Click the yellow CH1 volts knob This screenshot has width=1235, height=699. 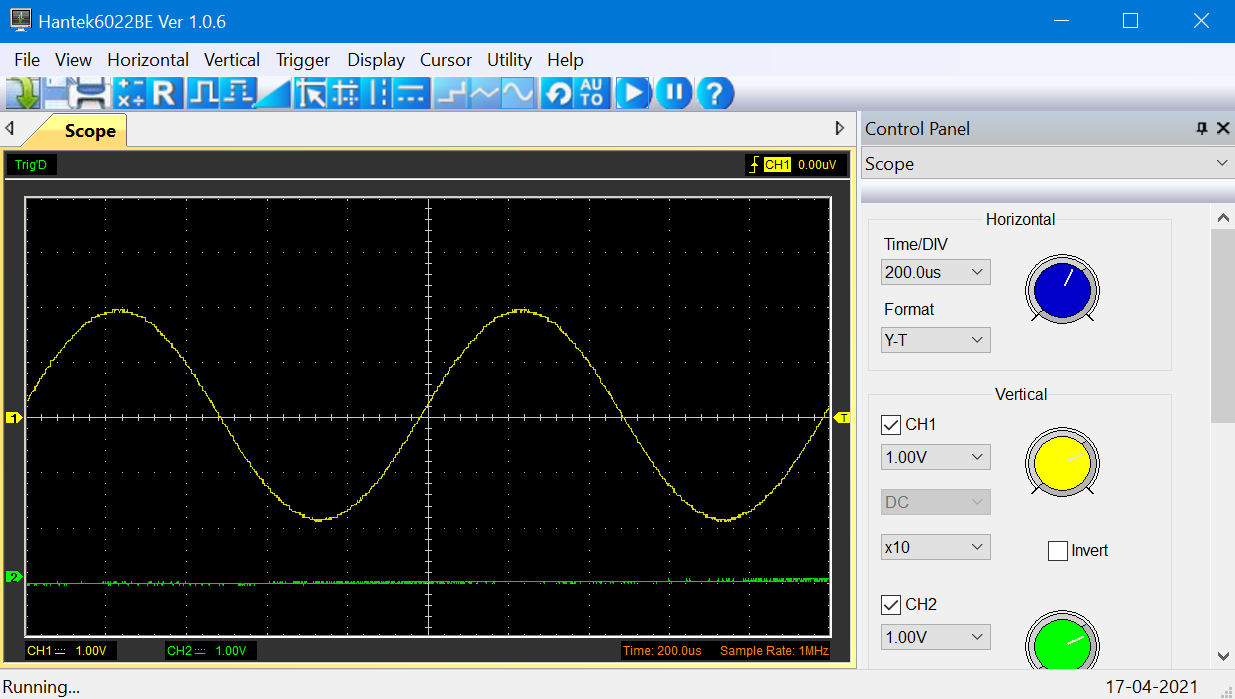point(1061,463)
